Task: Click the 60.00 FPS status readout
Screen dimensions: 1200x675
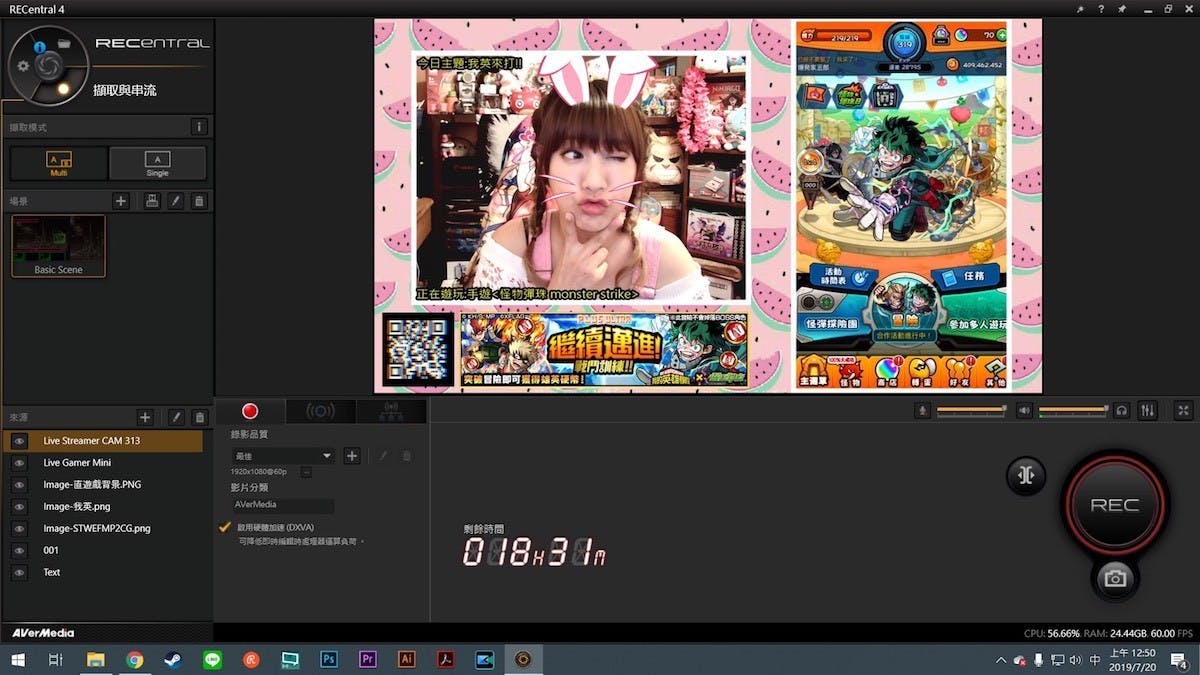Action: coord(1173,633)
